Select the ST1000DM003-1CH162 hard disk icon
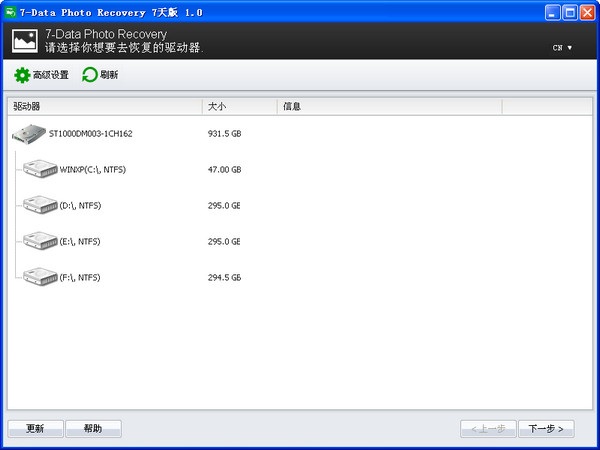Screen dimensions: 600x450 point(29,134)
